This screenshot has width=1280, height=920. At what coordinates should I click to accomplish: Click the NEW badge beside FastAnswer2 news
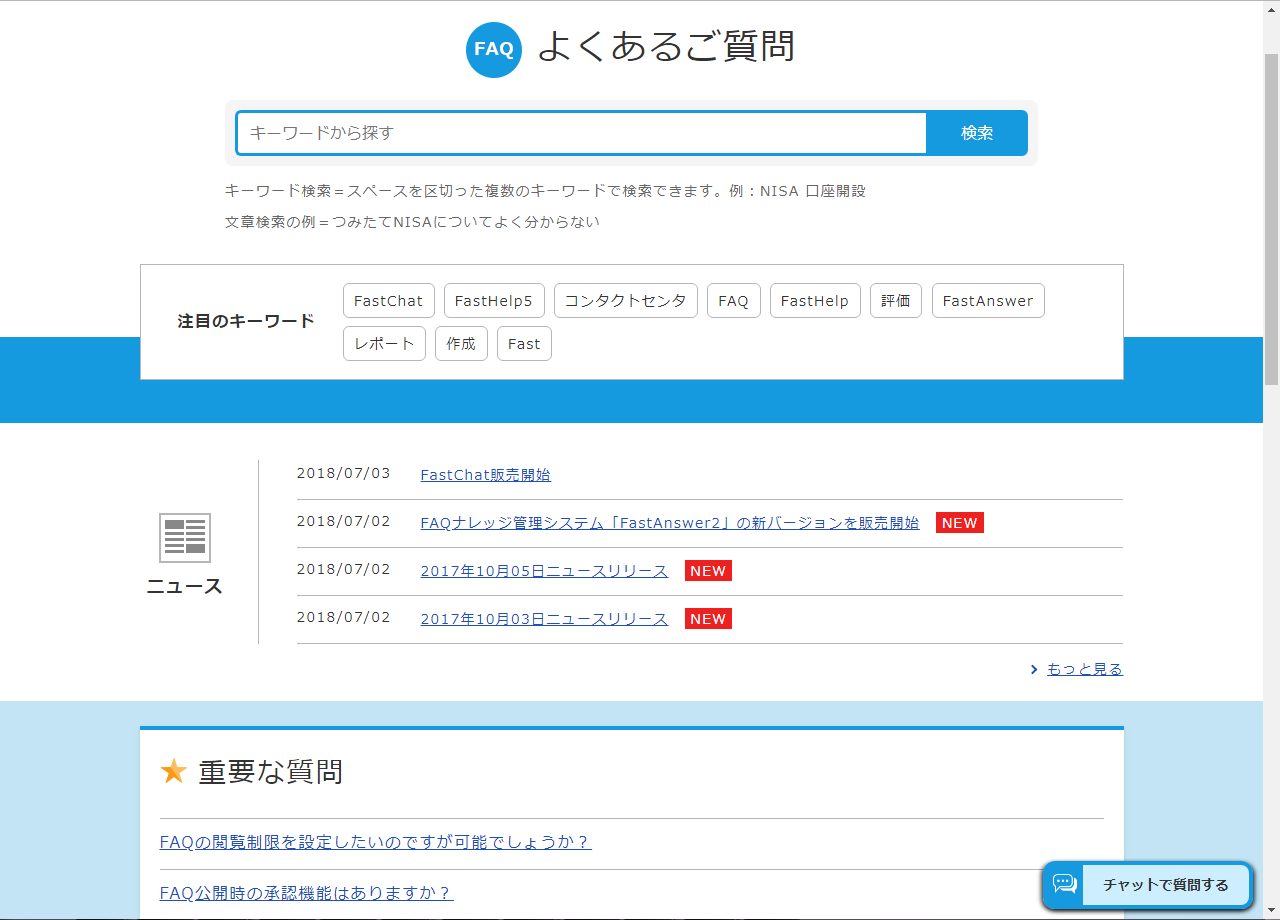pos(959,523)
